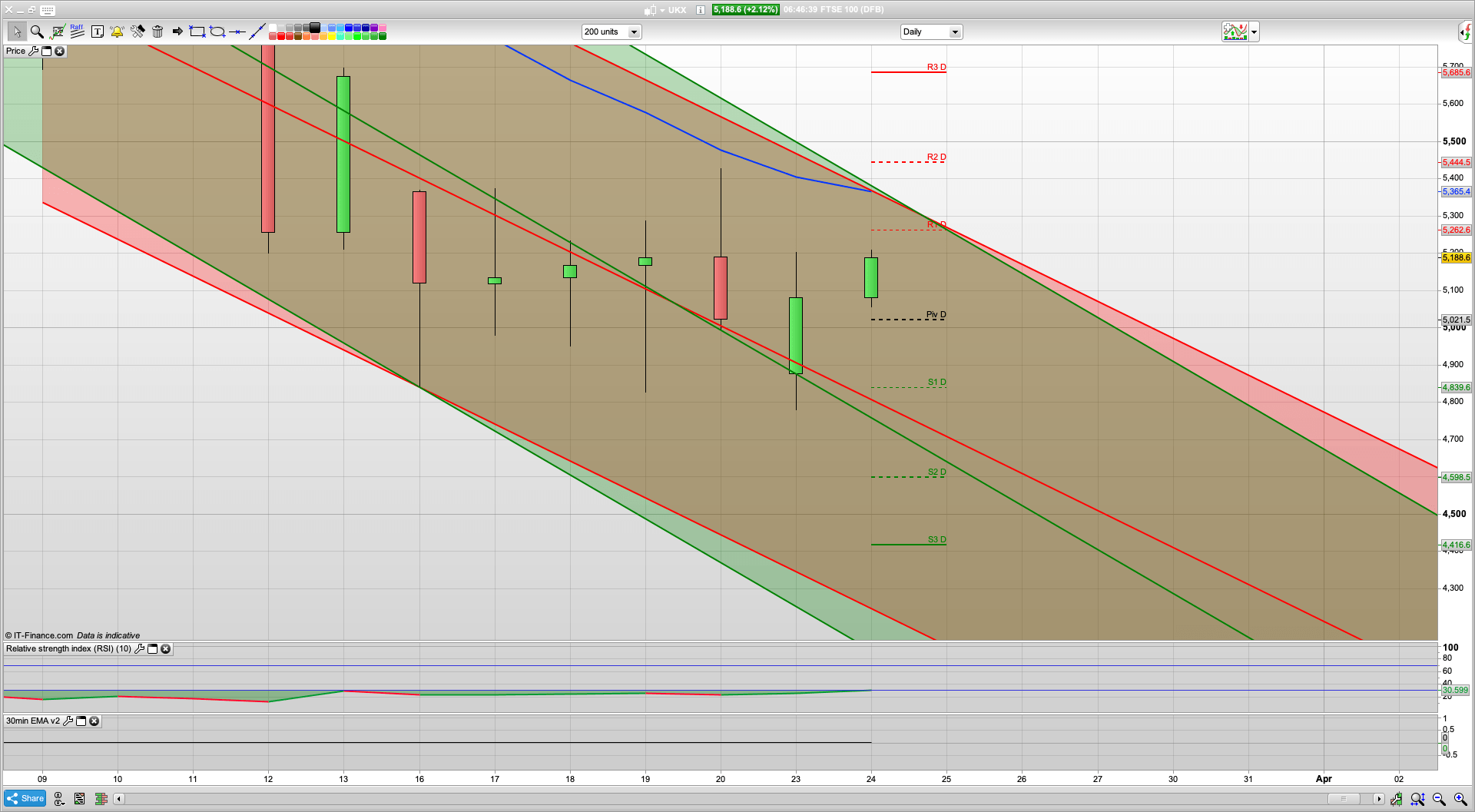Click the zoom out magnifier icon

click(1439, 799)
